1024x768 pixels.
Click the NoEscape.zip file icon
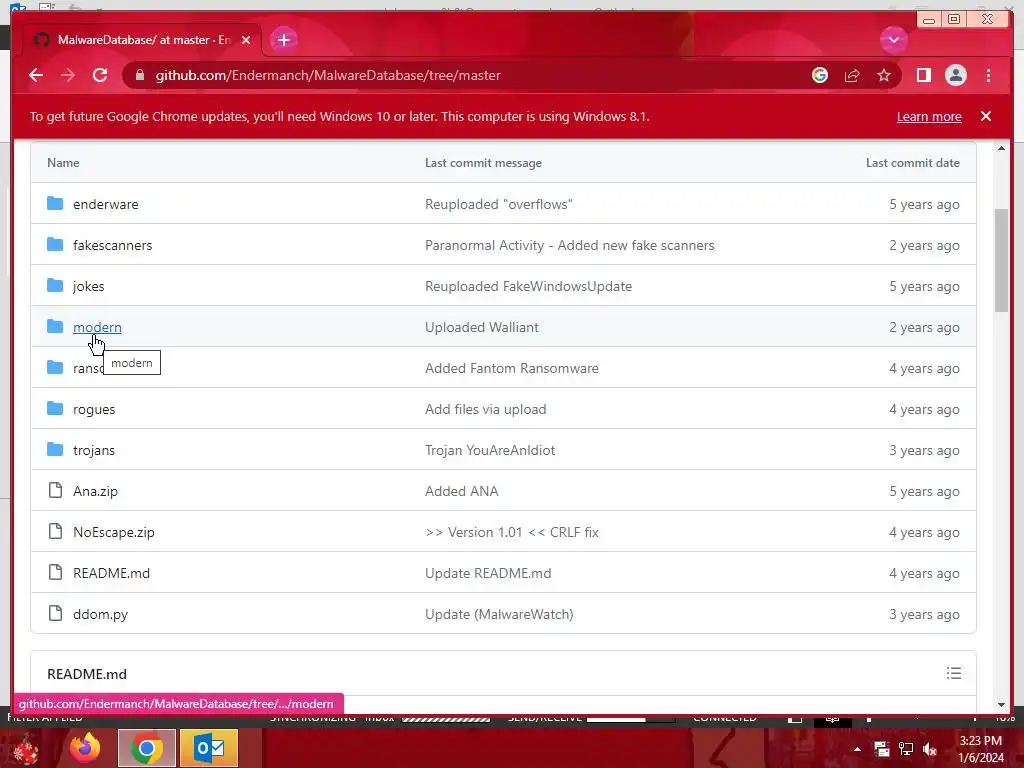(x=56, y=531)
